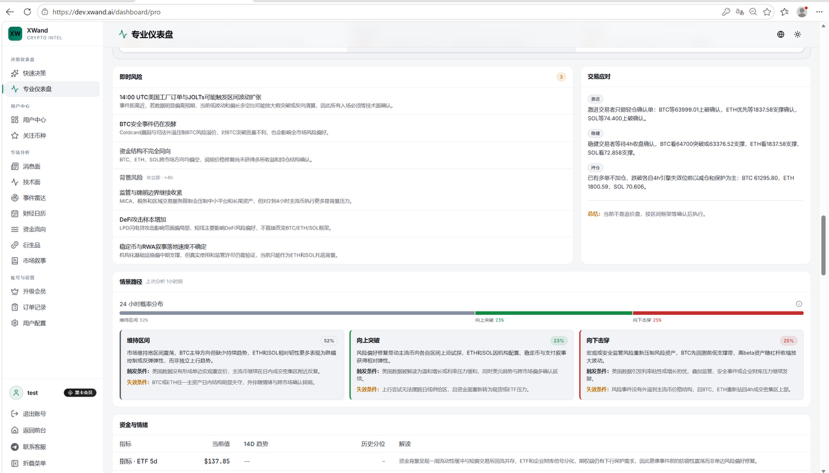
Task: Click the 持仓 strategy tag
Action: click(x=595, y=168)
